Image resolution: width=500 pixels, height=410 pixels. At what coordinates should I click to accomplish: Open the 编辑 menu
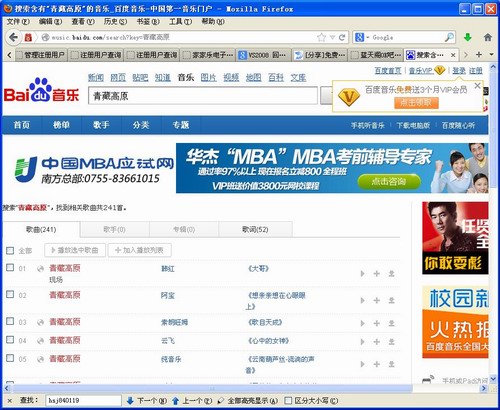coord(50,22)
